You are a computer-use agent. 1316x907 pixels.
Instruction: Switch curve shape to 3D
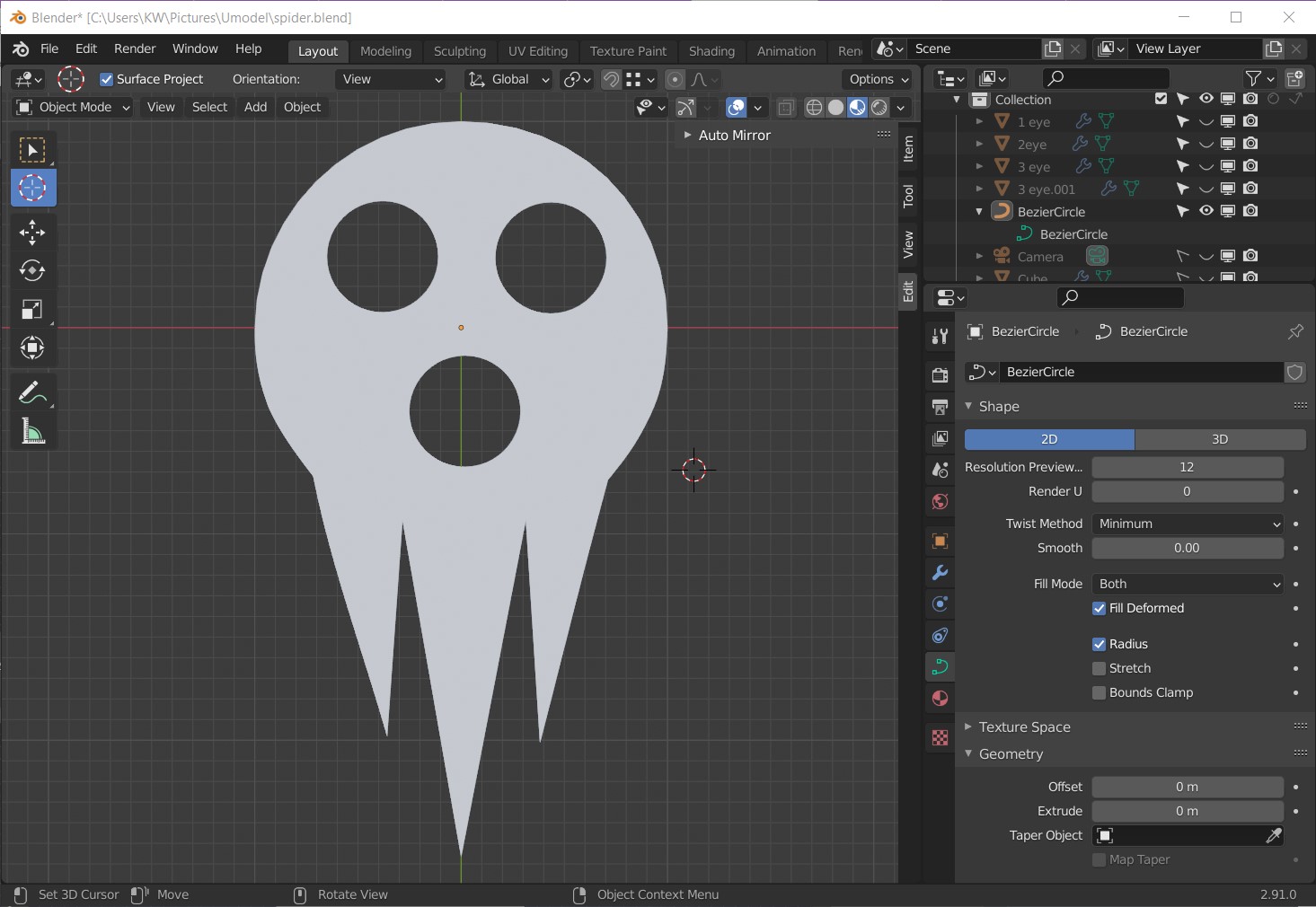[1219, 439]
